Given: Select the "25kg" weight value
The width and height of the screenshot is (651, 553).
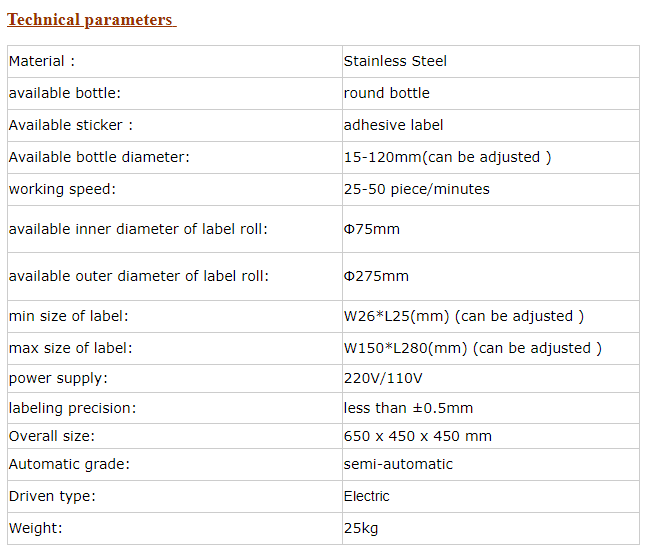Looking at the screenshot, I should point(361,528).
